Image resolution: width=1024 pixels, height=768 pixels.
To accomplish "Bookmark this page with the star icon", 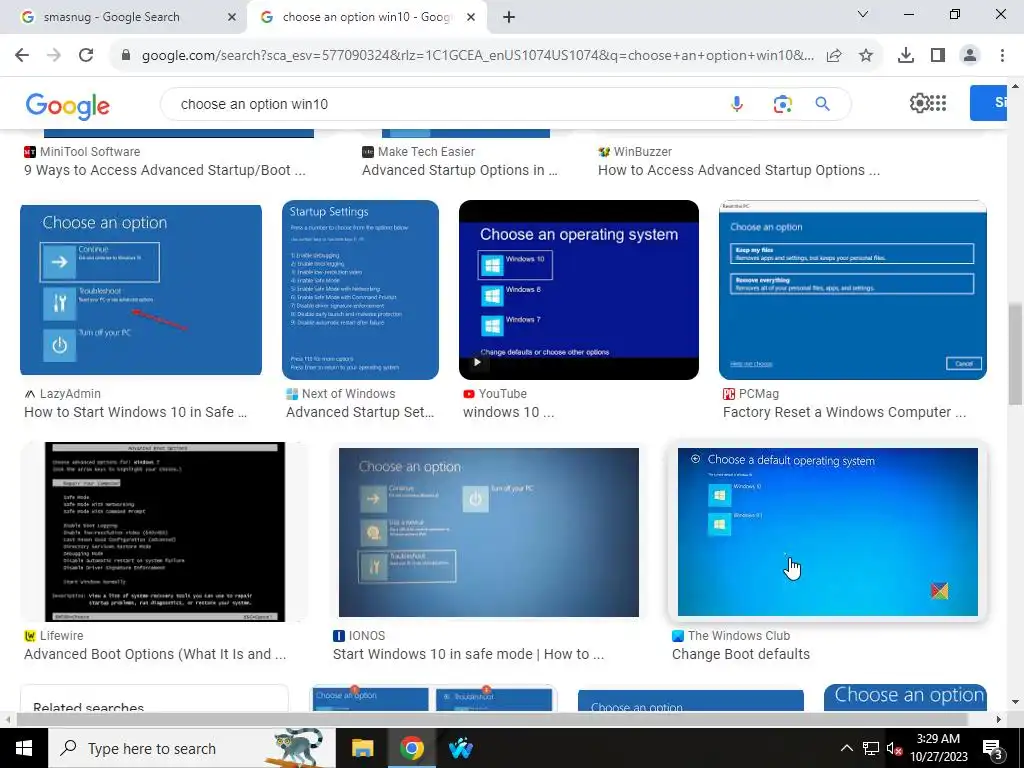I will point(866,56).
